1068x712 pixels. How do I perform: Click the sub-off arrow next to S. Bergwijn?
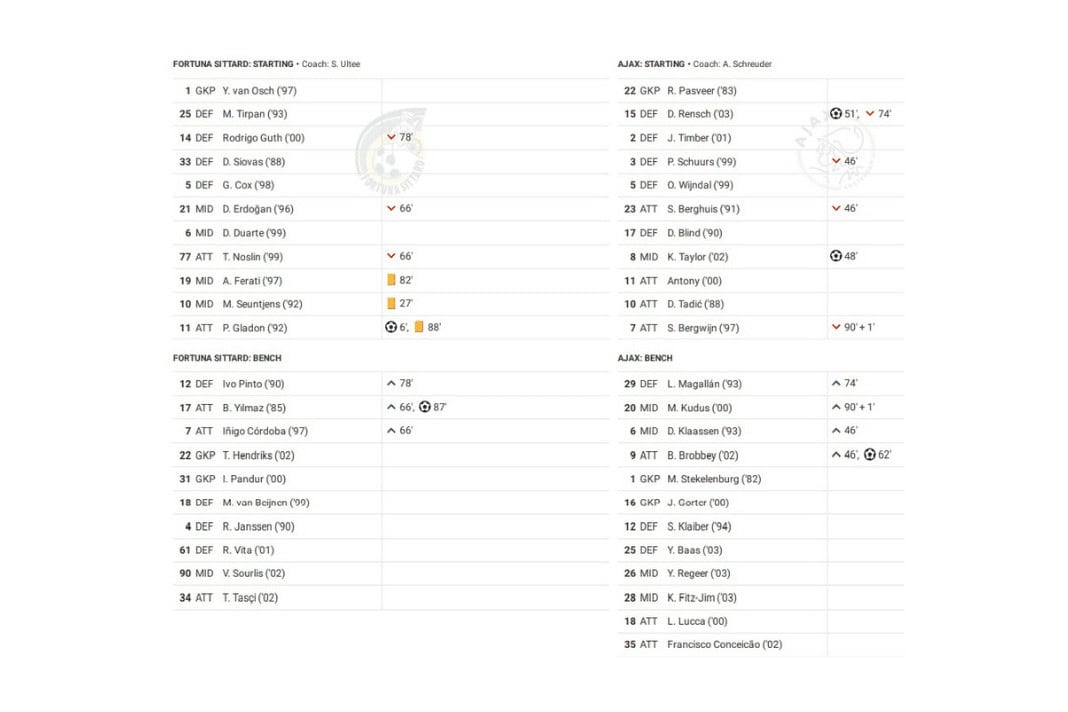[836, 327]
